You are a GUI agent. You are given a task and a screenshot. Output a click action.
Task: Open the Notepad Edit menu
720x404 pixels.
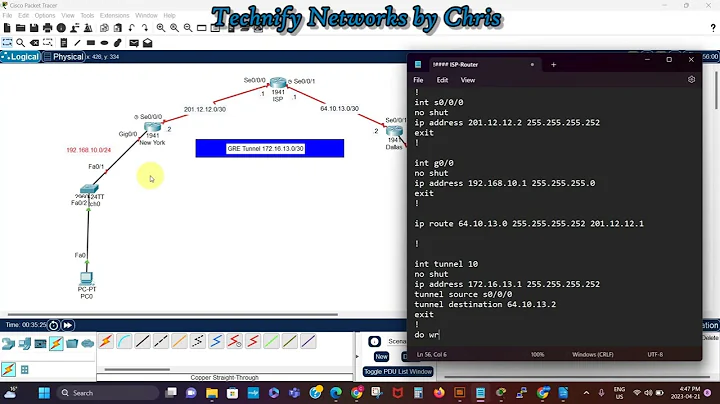(442, 80)
